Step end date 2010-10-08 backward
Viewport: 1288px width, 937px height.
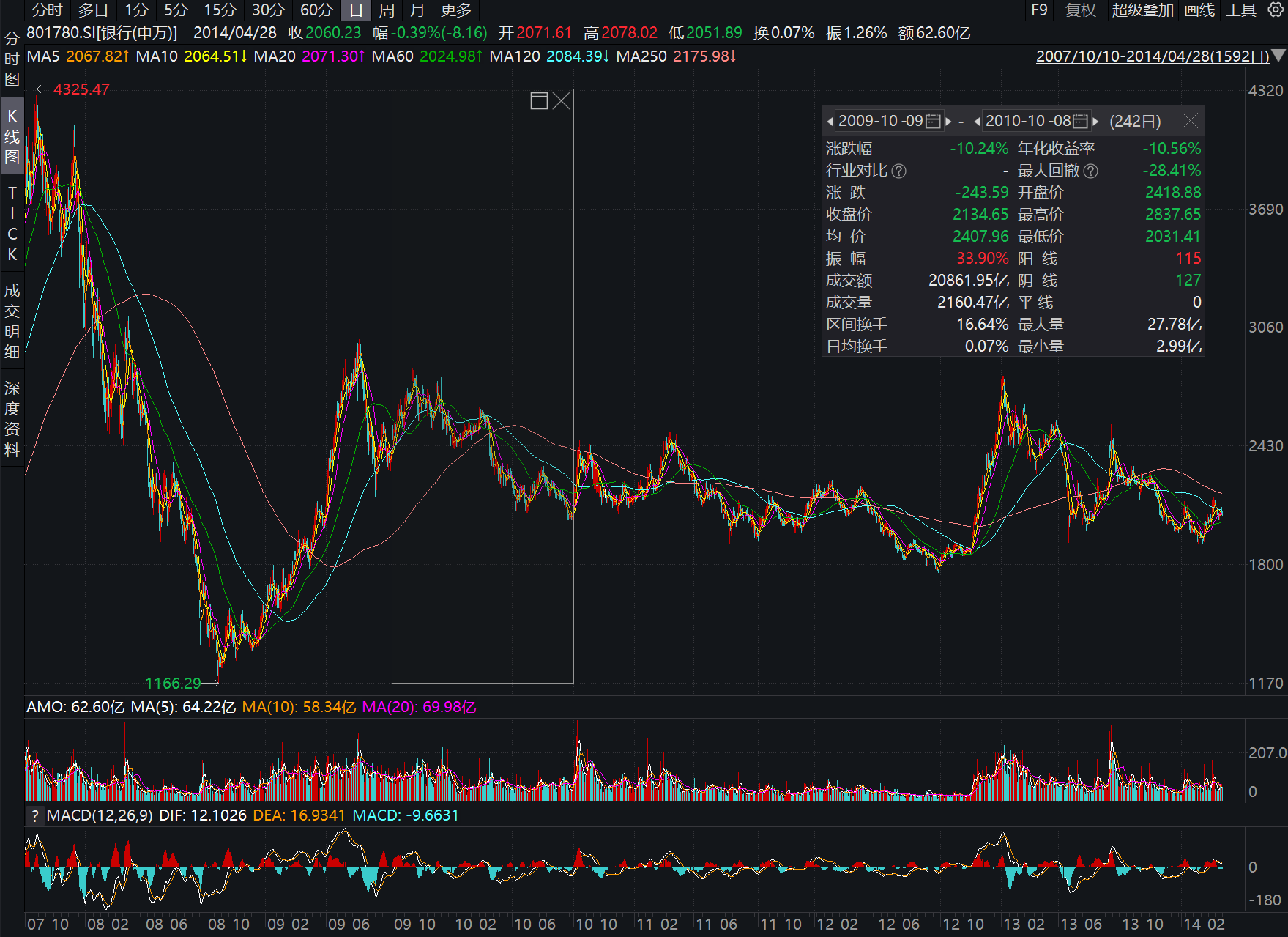tap(977, 122)
